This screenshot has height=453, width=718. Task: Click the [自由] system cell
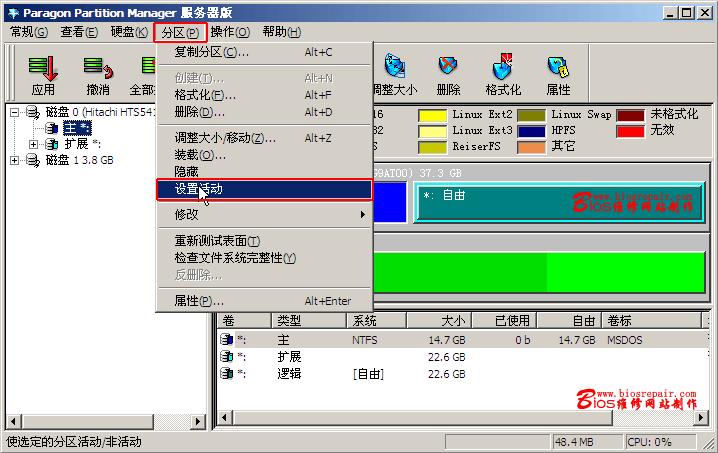(x=368, y=374)
